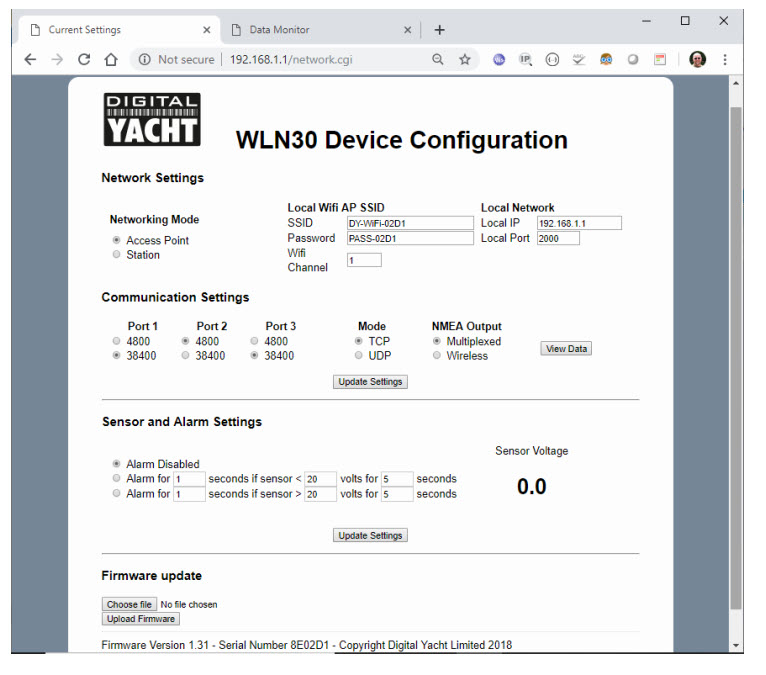Switch to the Data Monitor tab

point(320,30)
